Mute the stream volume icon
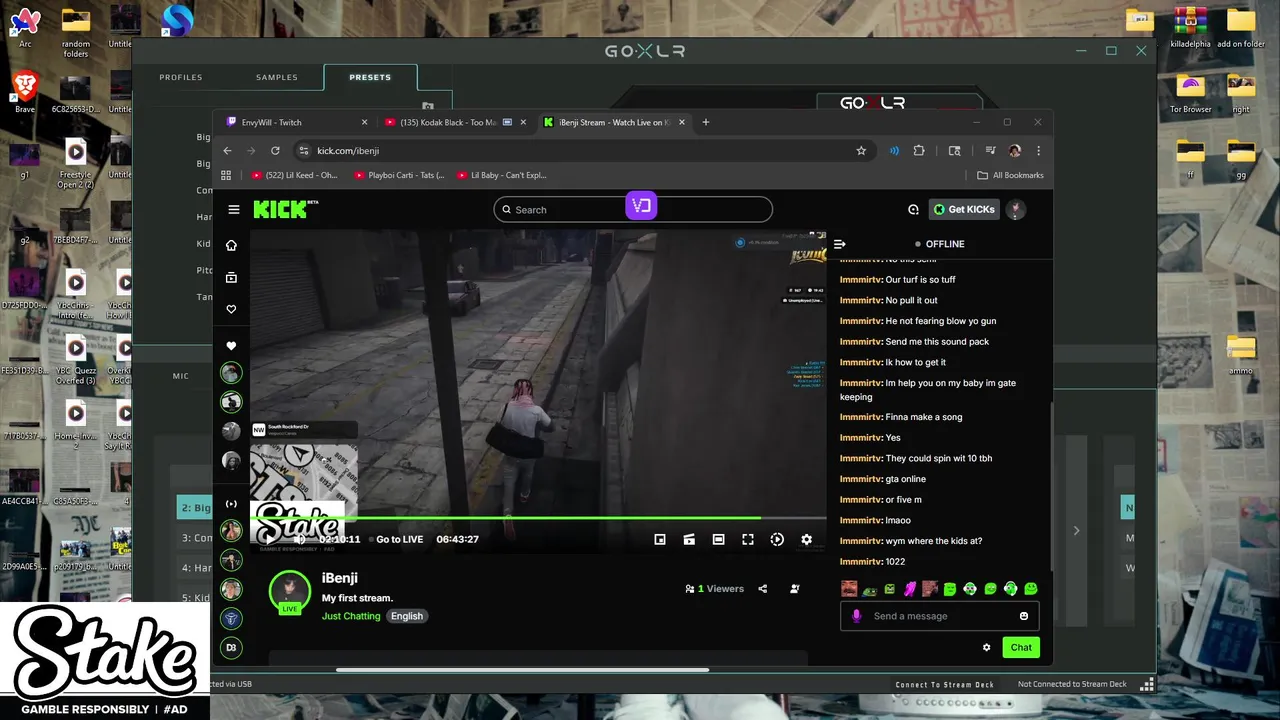Image resolution: width=1280 pixels, height=720 pixels. (x=299, y=539)
